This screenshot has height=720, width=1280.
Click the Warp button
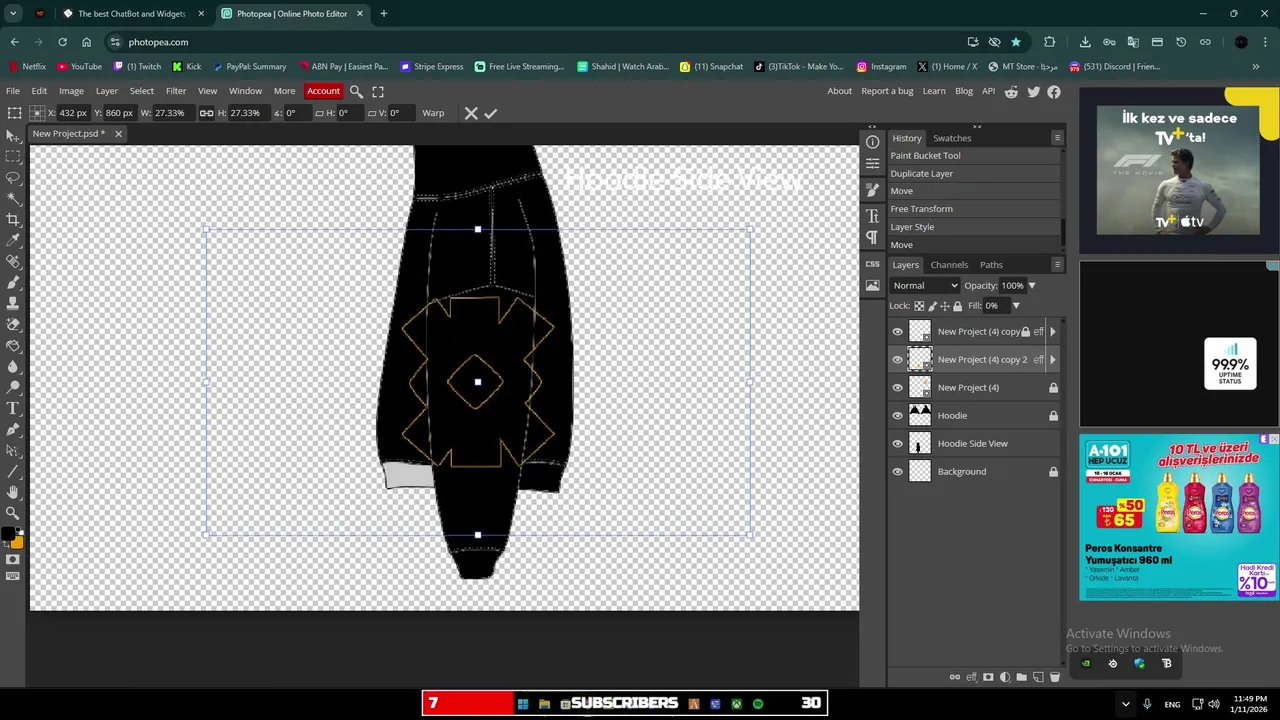click(433, 113)
